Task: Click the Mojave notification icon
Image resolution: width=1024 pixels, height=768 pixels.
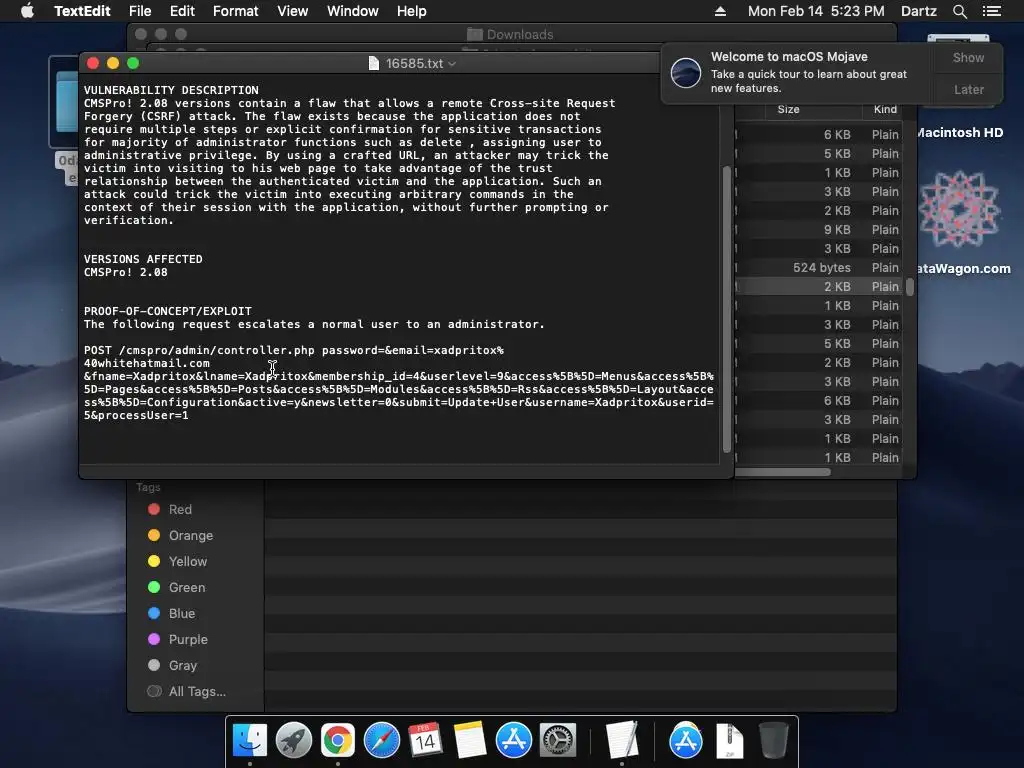Action: 686,72
